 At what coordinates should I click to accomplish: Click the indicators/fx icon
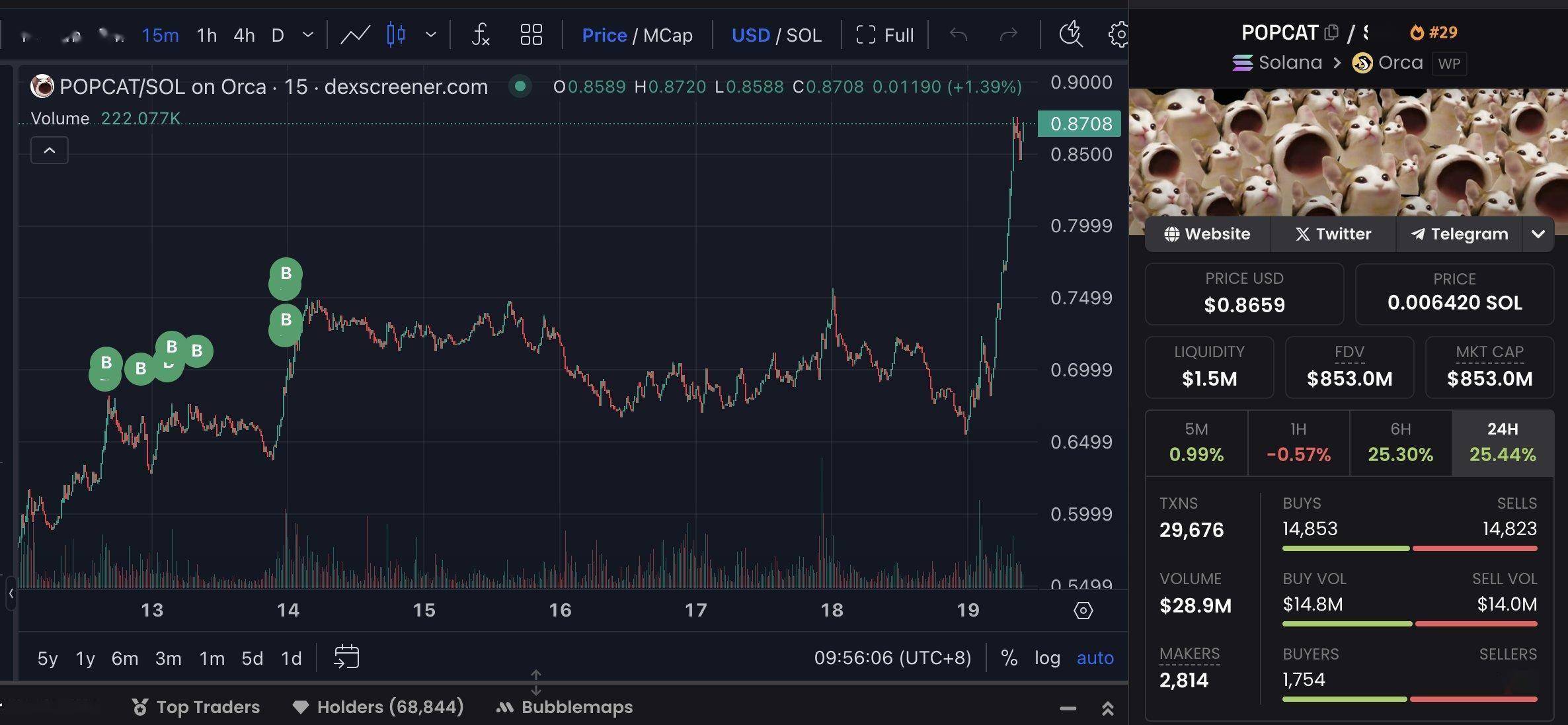click(479, 34)
